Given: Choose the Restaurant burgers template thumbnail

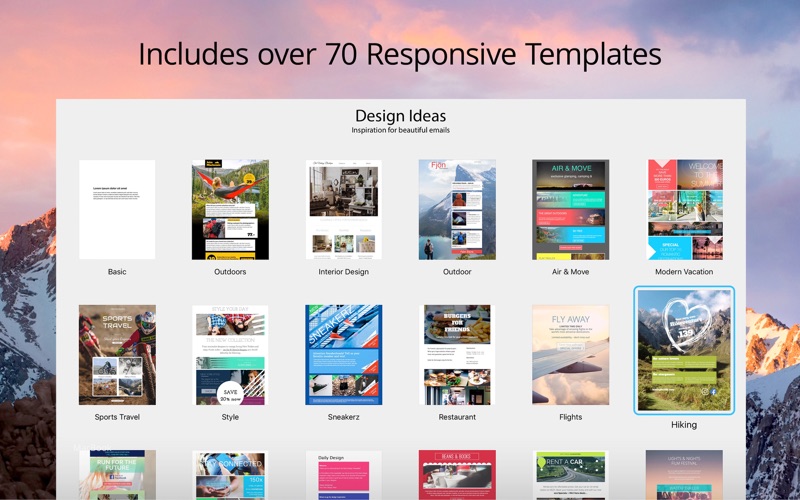Looking at the screenshot, I should [x=457, y=355].
